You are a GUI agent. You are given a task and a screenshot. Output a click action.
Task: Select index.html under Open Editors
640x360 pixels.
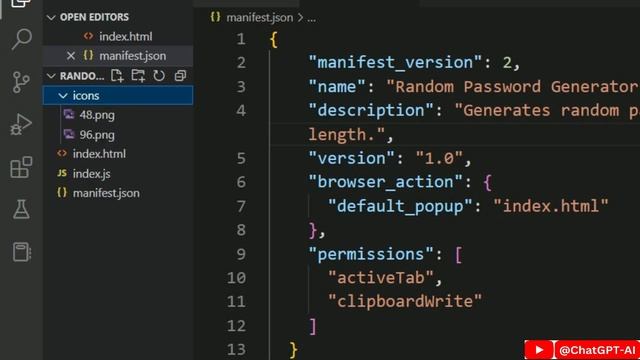[118, 36]
